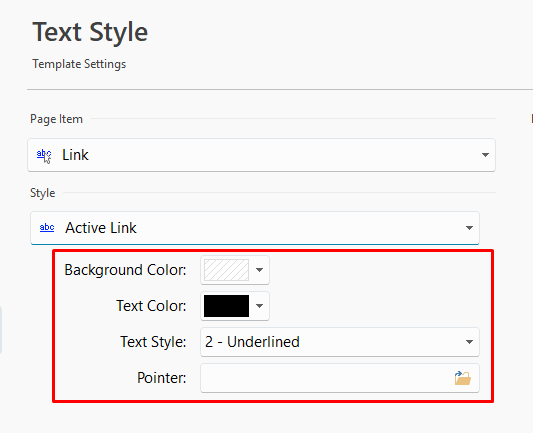Viewport: 533px width, 433px height.
Task: Expand the Page Item Link dropdown arrow
Action: click(485, 155)
